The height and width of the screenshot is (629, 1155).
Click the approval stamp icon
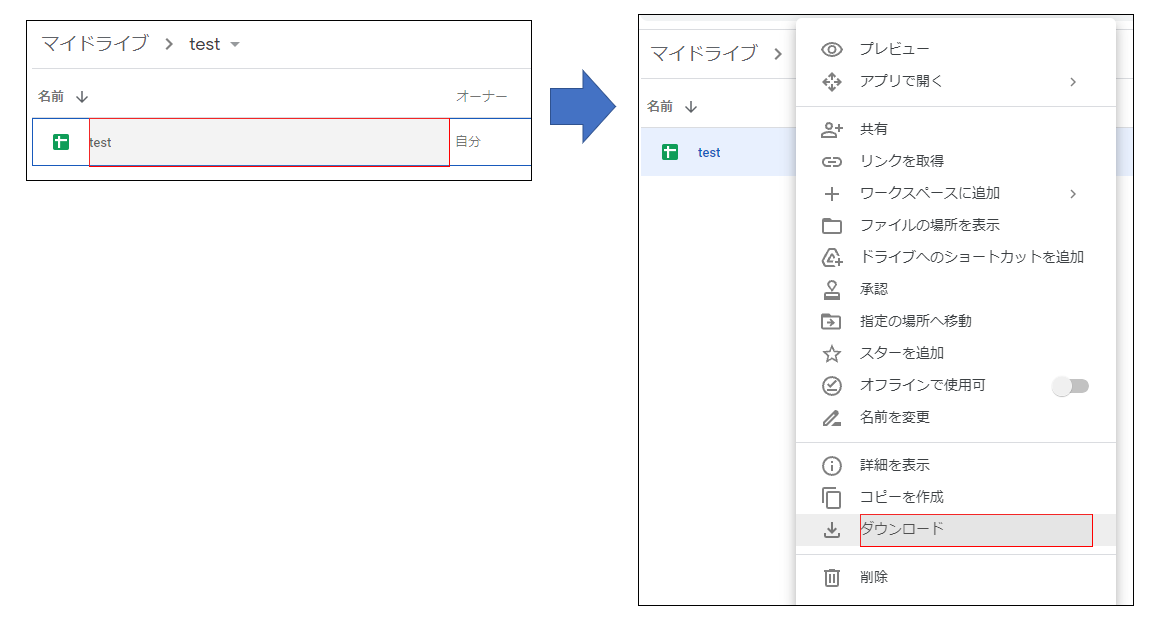(831, 289)
